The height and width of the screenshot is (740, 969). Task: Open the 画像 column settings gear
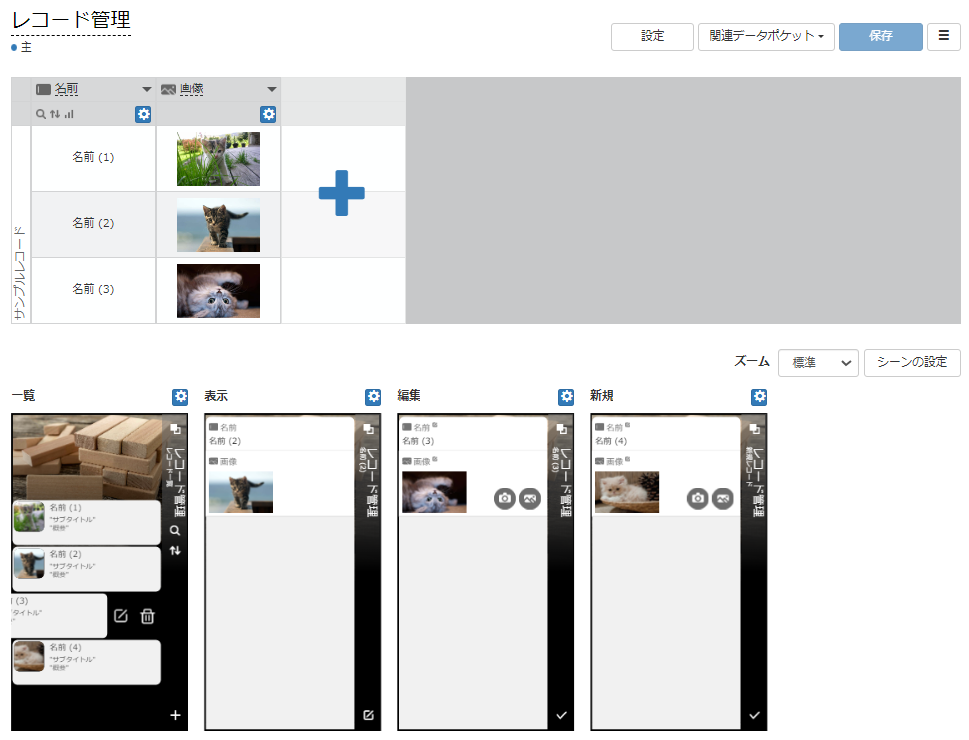(x=268, y=114)
